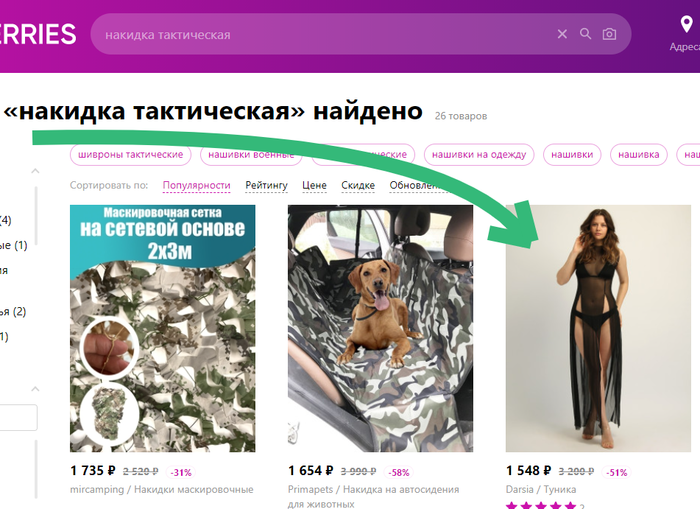
Task: Click the -58% discount badge
Action: click(x=399, y=472)
